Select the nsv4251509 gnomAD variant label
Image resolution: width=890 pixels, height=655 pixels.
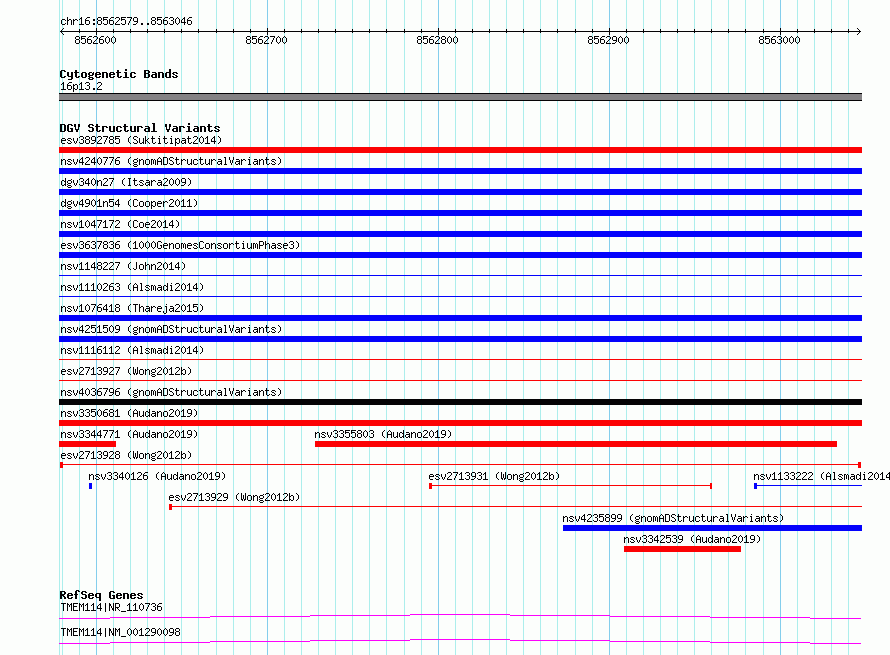pyautogui.click(x=171, y=329)
